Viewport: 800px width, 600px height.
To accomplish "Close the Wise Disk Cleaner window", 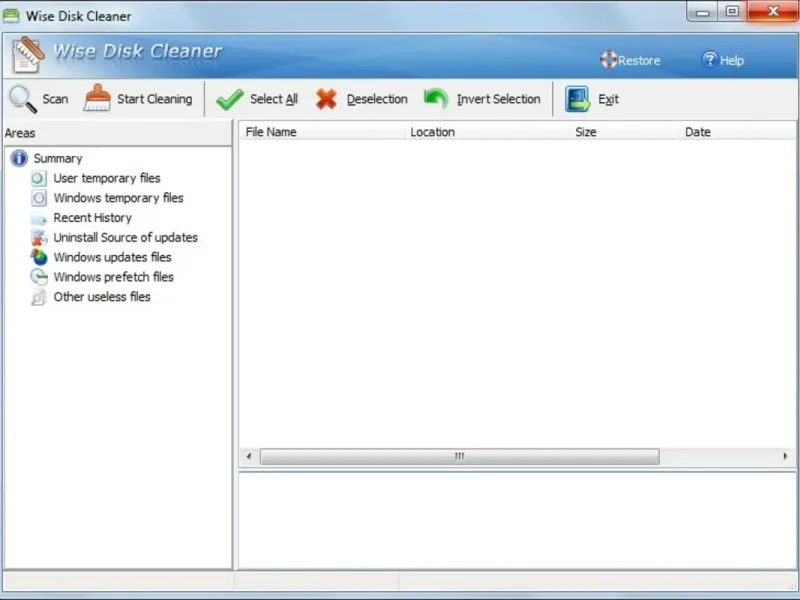I will click(x=773, y=12).
